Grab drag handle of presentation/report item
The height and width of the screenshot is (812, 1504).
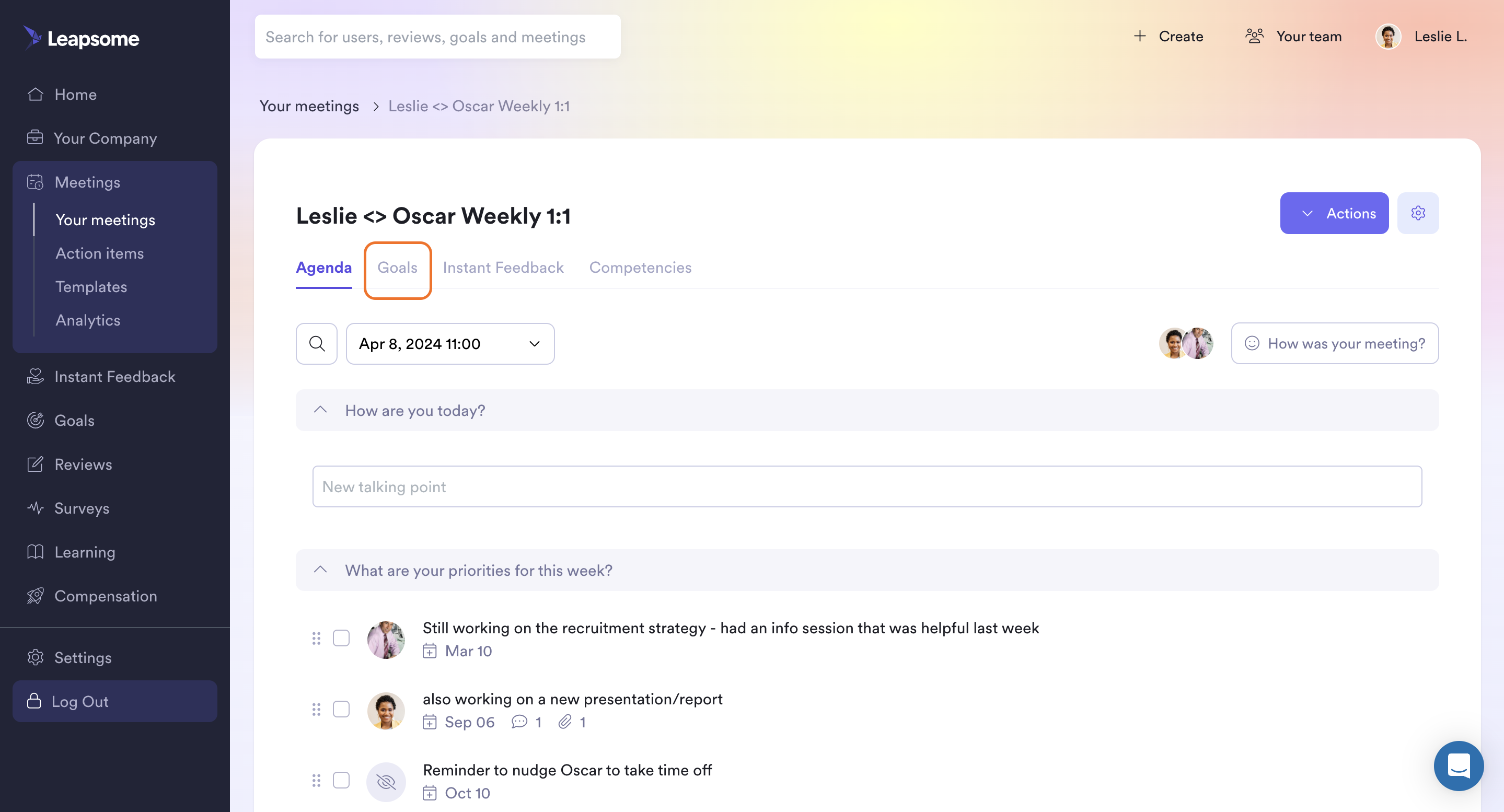point(316,709)
